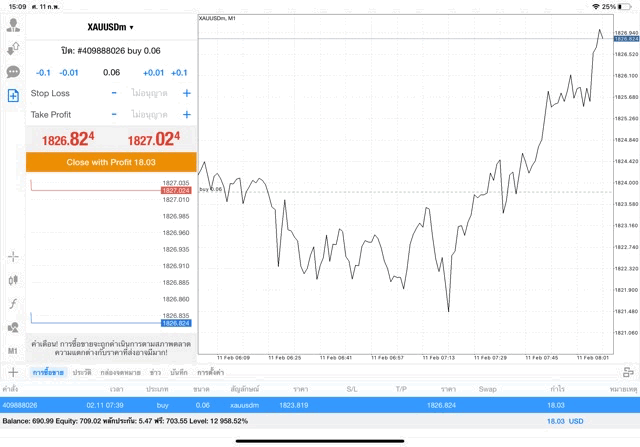Increase volume by +0.01
Screen dimensions: 640x447
[153, 72]
